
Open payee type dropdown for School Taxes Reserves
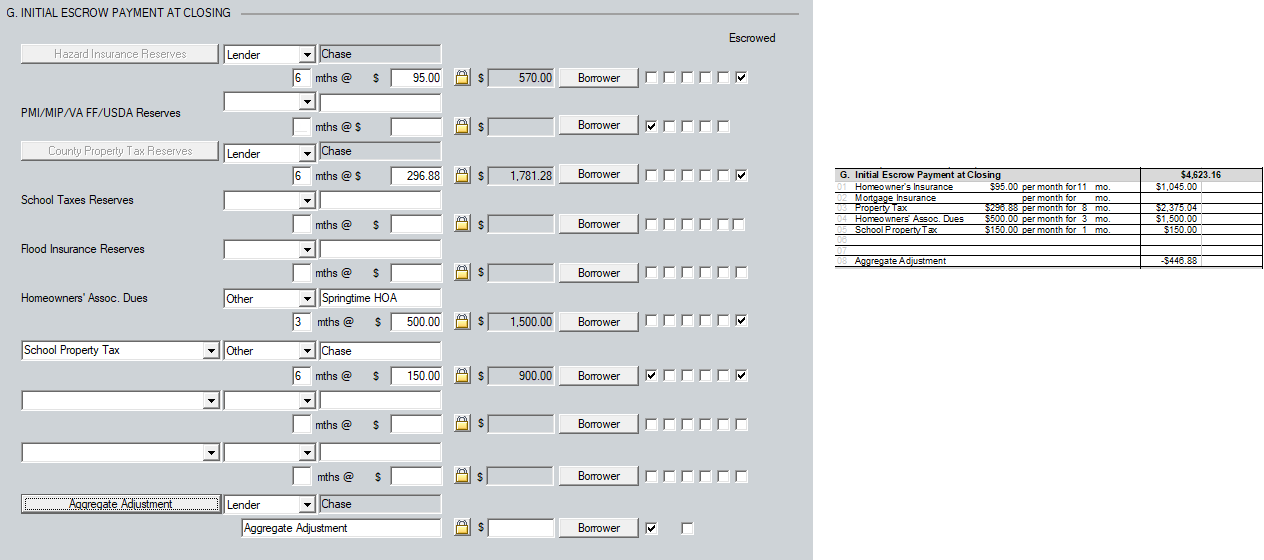click(306, 201)
